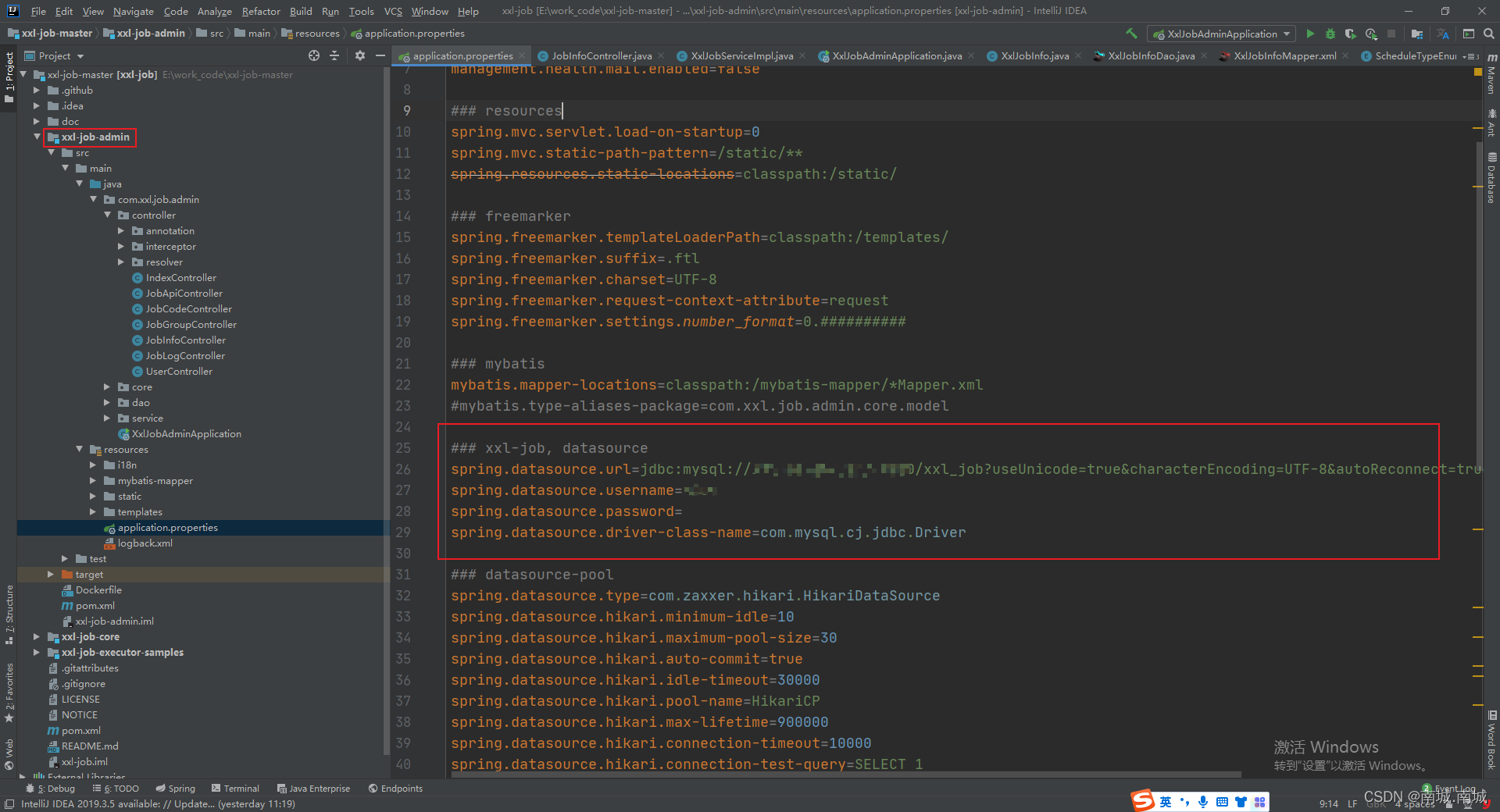The width and height of the screenshot is (1500, 812).
Task: Open the Maven tool window
Action: pyautogui.click(x=1491, y=74)
